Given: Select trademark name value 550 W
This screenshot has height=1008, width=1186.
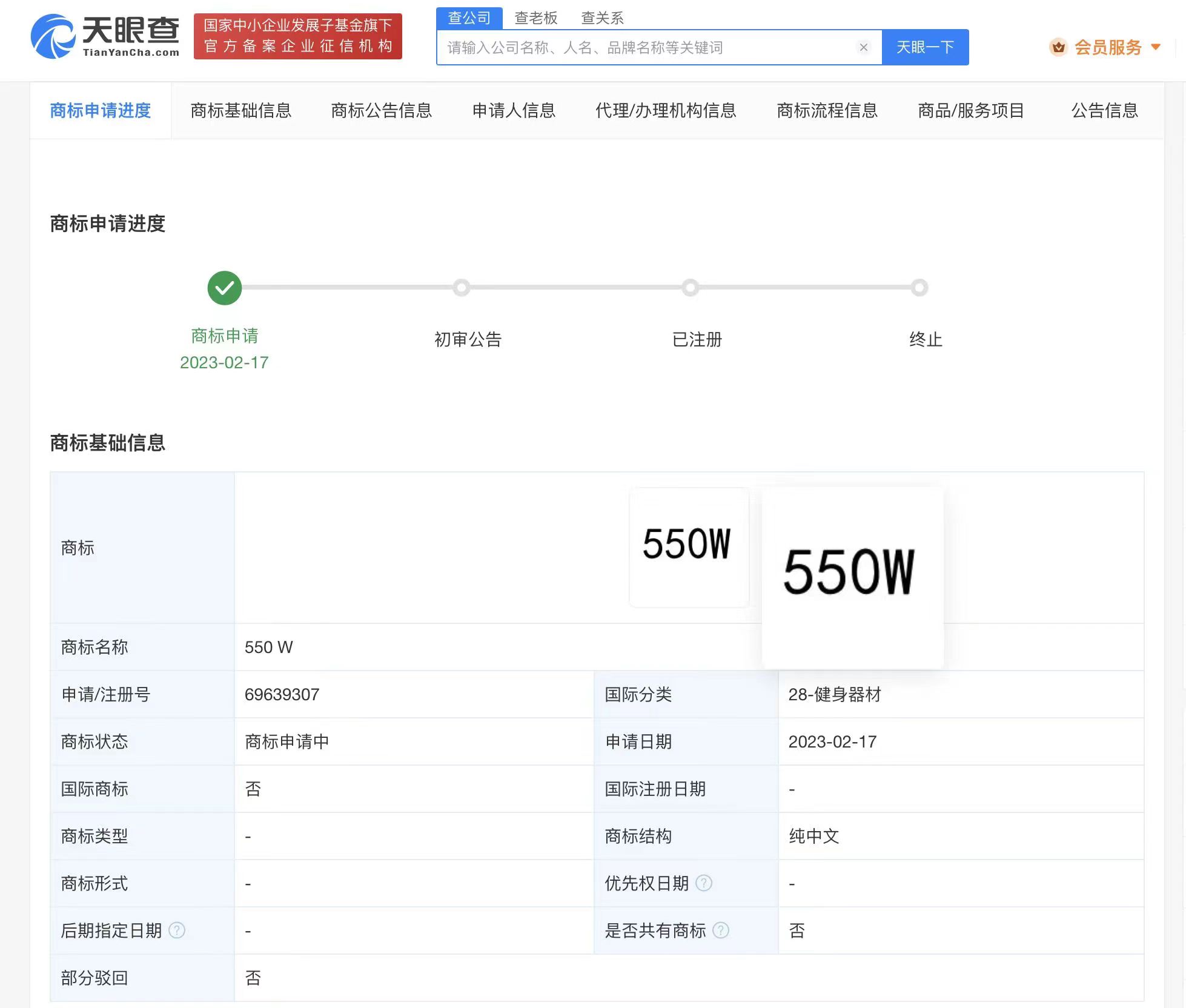Looking at the screenshot, I should coord(269,647).
